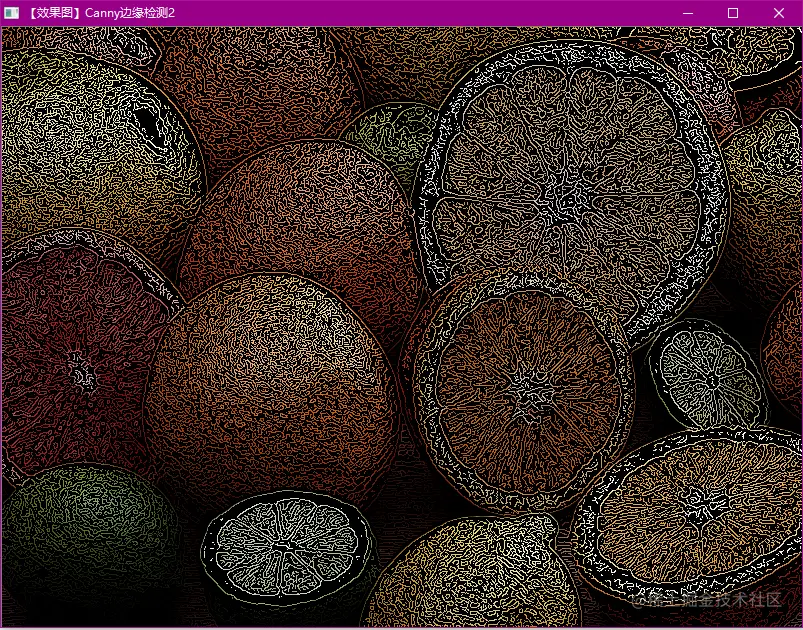The width and height of the screenshot is (803, 630).
Task: Close the Canny边缘检测2 window
Action: [x=778, y=13]
